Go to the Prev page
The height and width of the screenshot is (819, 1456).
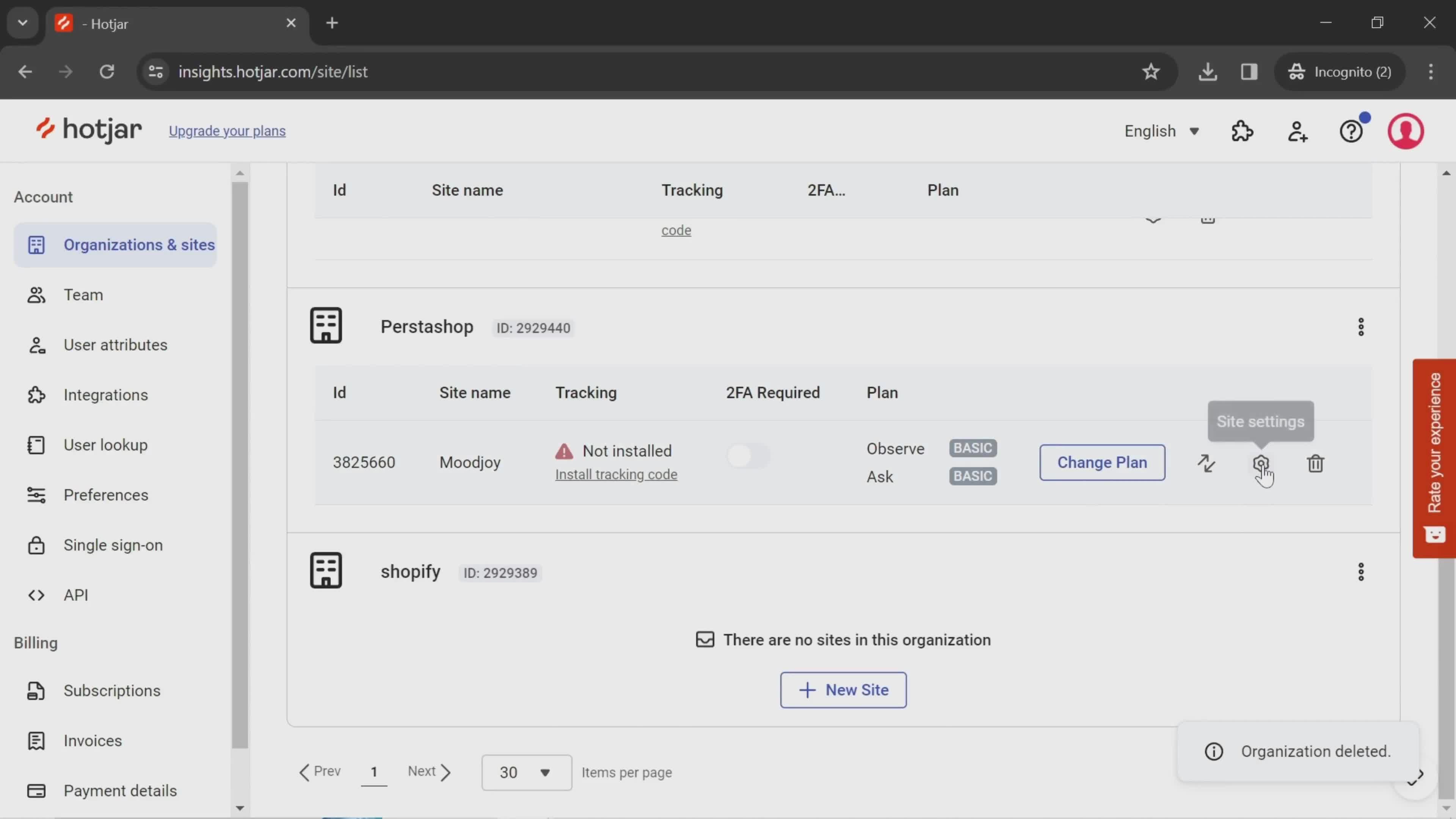pos(320,772)
